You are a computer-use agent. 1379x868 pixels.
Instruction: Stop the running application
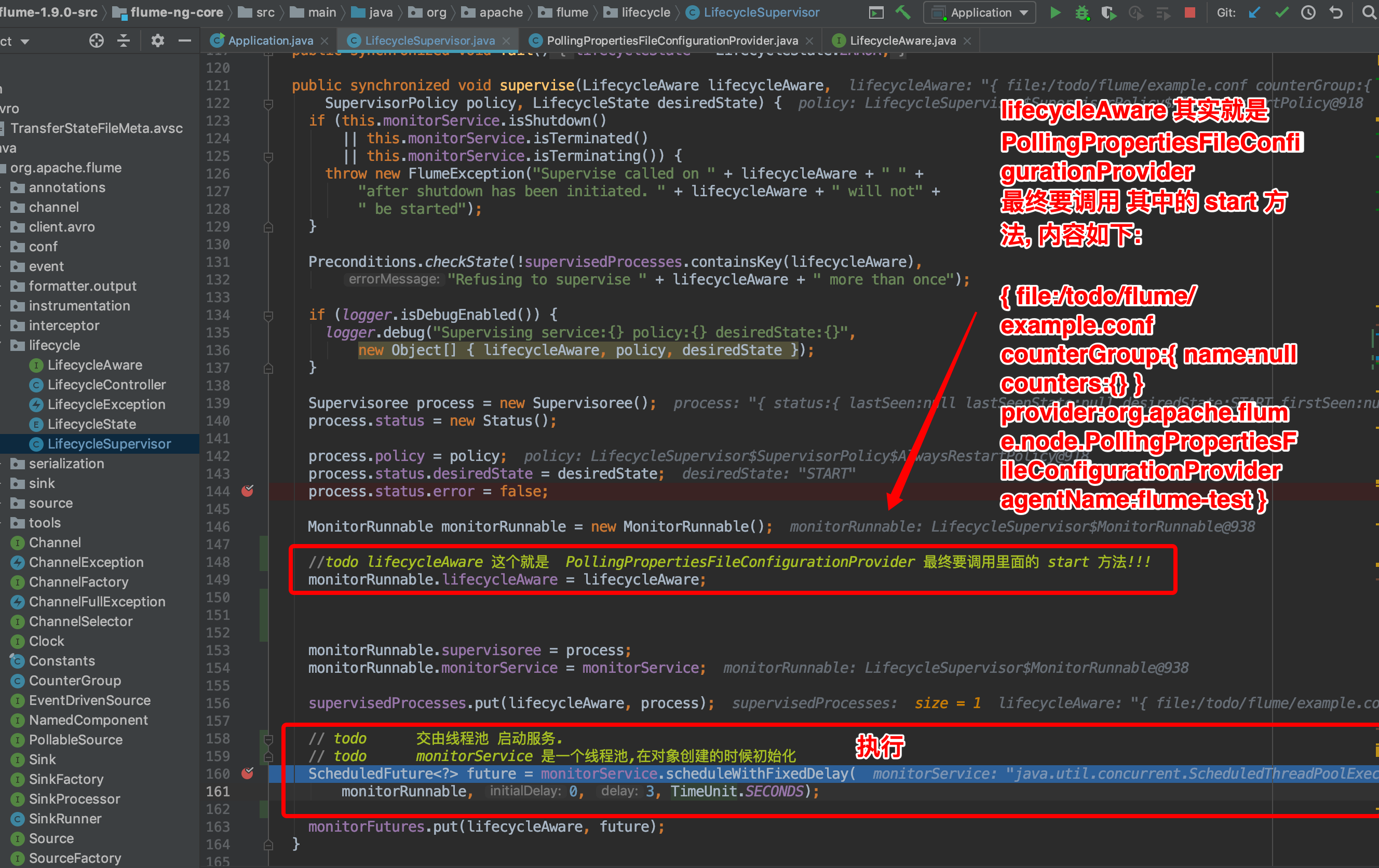click(1190, 12)
